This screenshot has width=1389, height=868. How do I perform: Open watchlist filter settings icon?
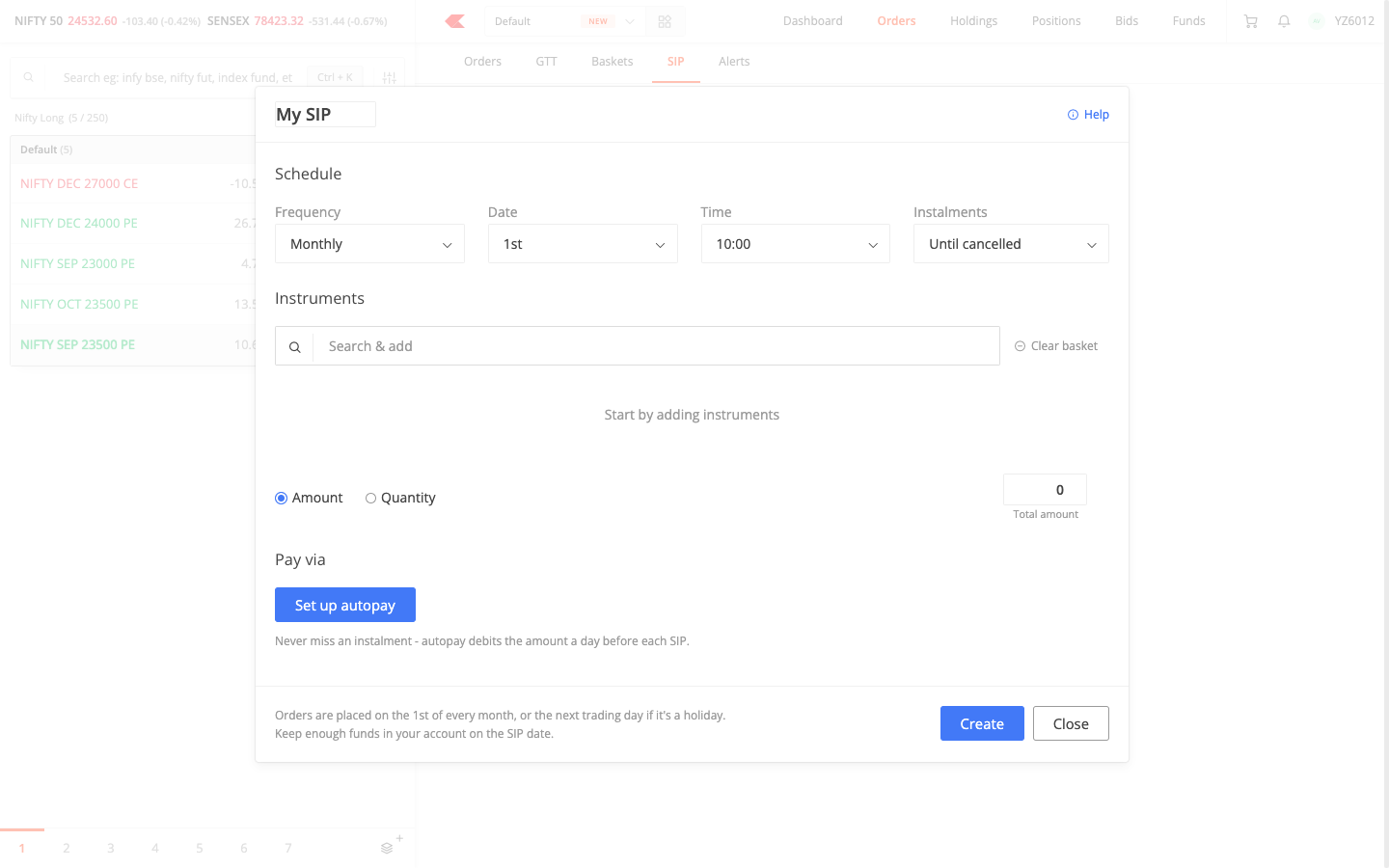click(x=390, y=77)
